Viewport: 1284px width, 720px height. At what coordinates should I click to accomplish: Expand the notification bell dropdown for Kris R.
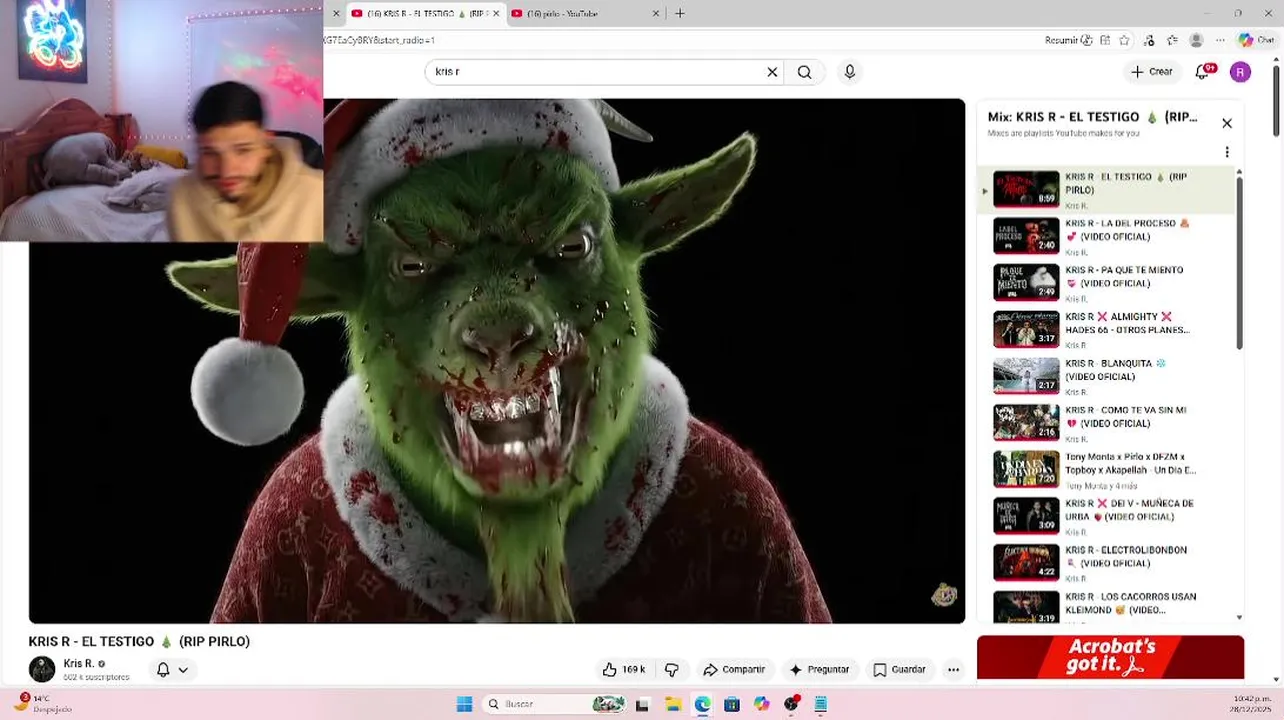[183, 670]
